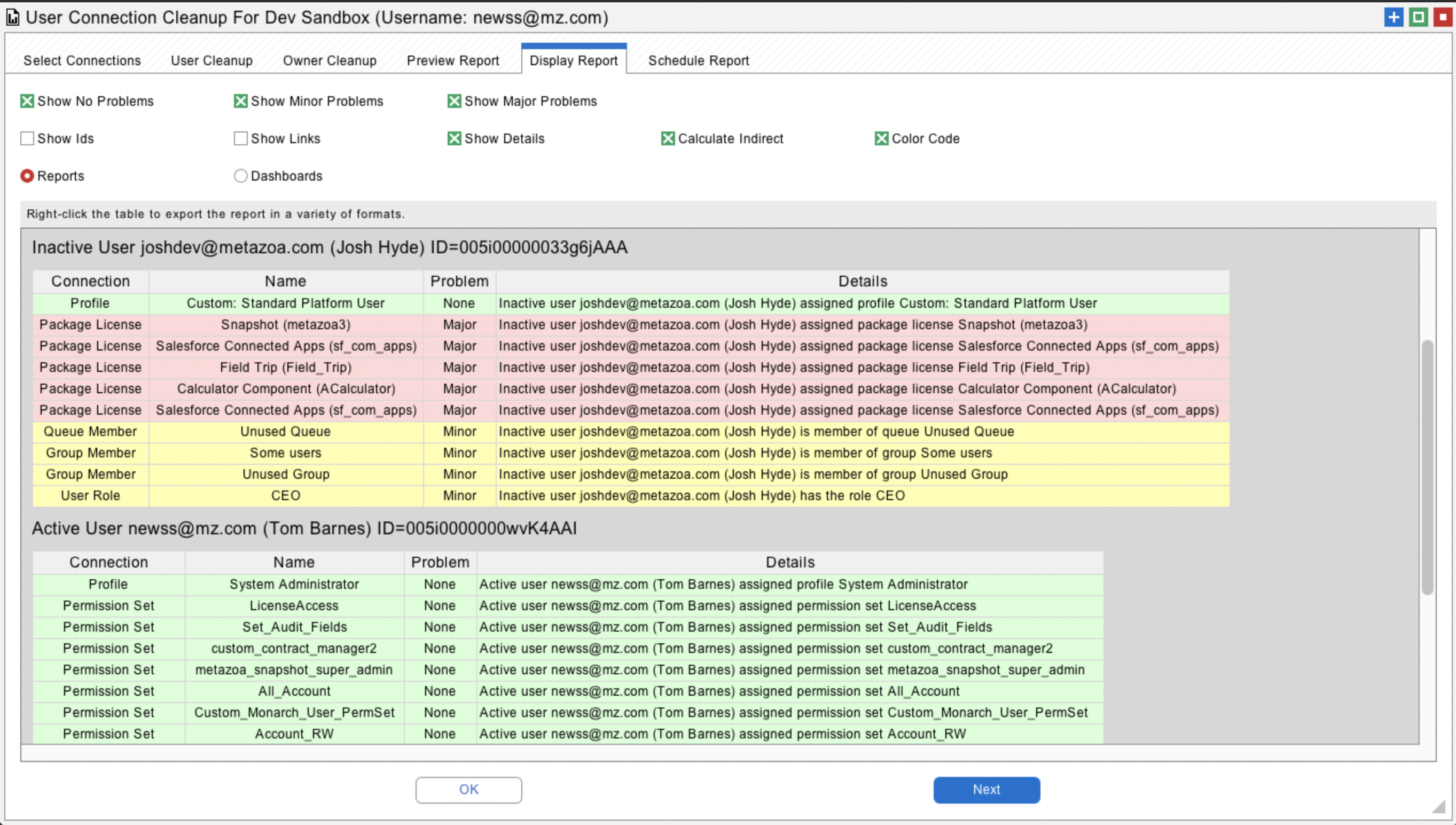Click Details header in Josh Hyde table

coord(863,281)
